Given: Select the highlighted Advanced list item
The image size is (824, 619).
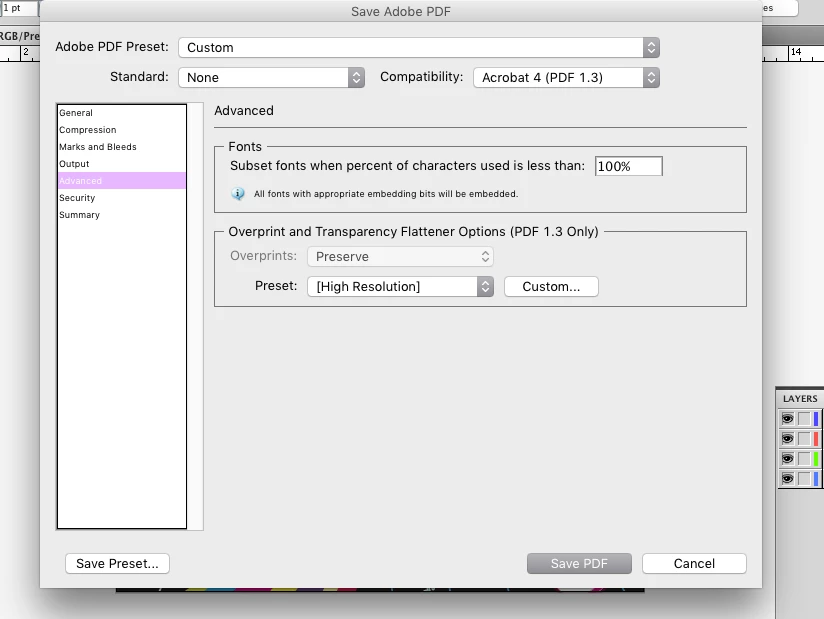Looking at the screenshot, I should pyautogui.click(x=121, y=181).
